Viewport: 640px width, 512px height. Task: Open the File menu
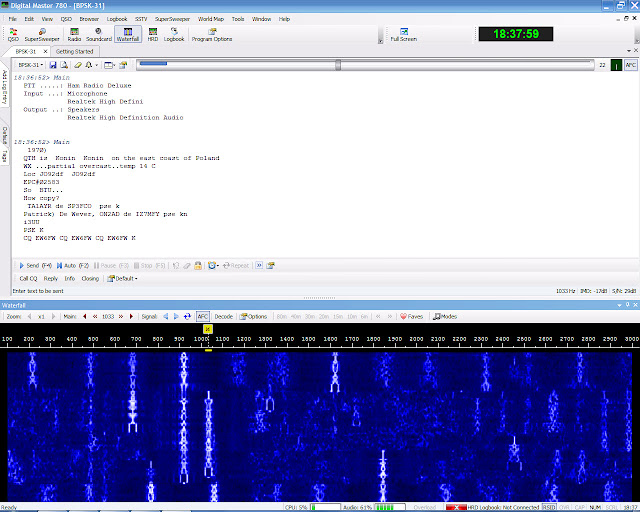point(13,19)
